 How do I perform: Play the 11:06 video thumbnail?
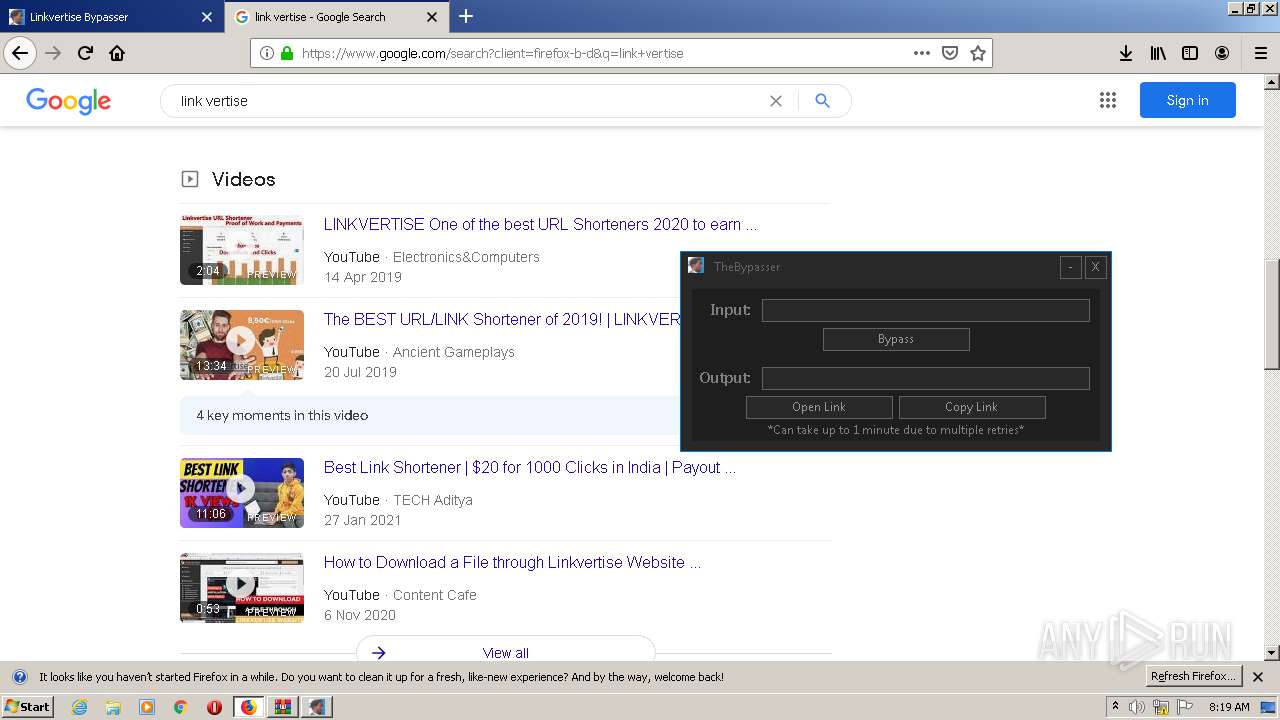[242, 493]
